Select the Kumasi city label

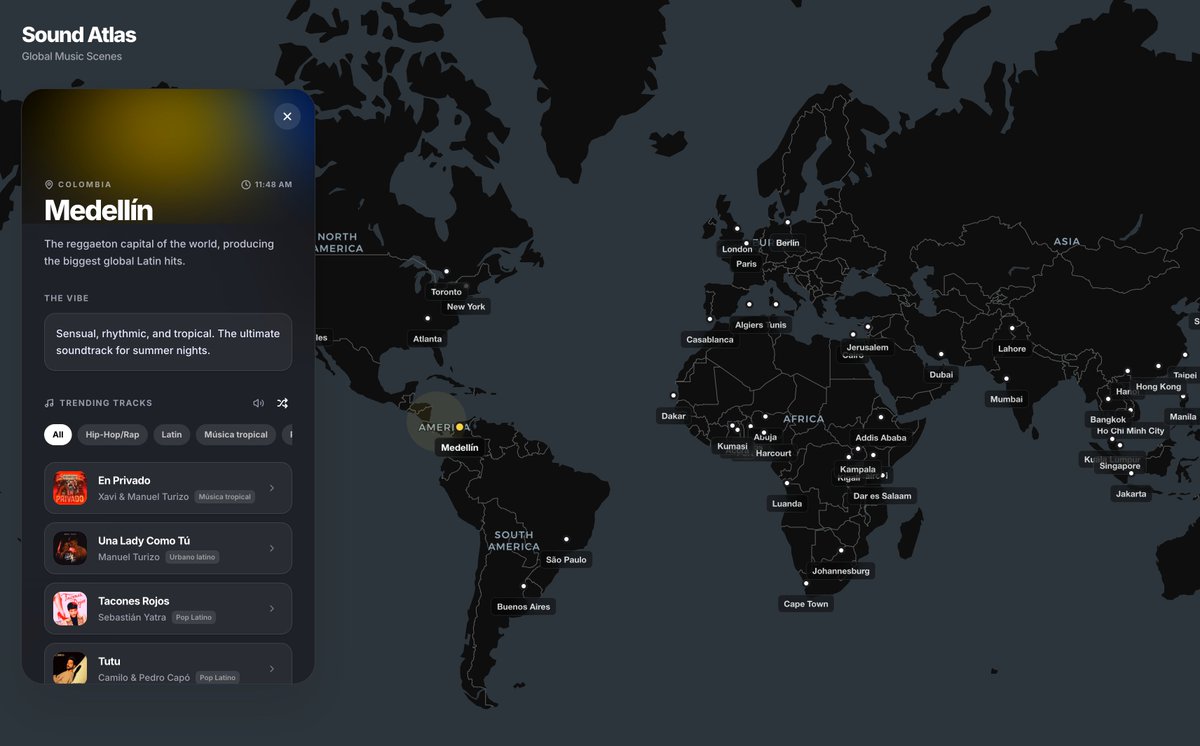tap(732, 446)
